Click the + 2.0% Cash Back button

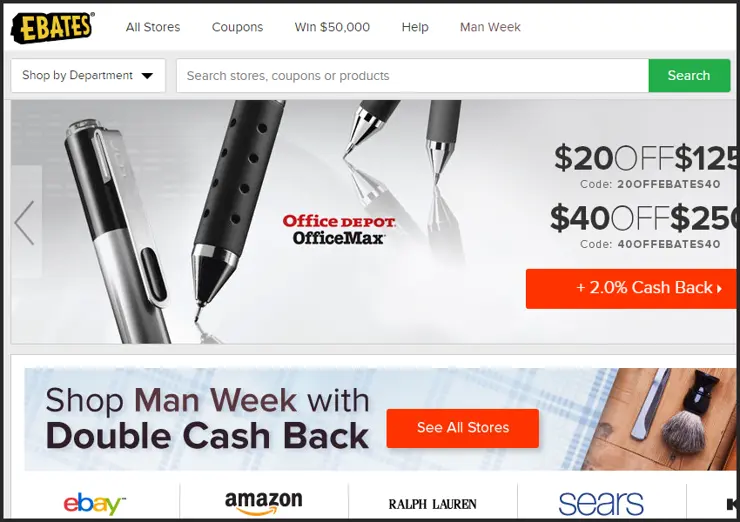click(631, 288)
